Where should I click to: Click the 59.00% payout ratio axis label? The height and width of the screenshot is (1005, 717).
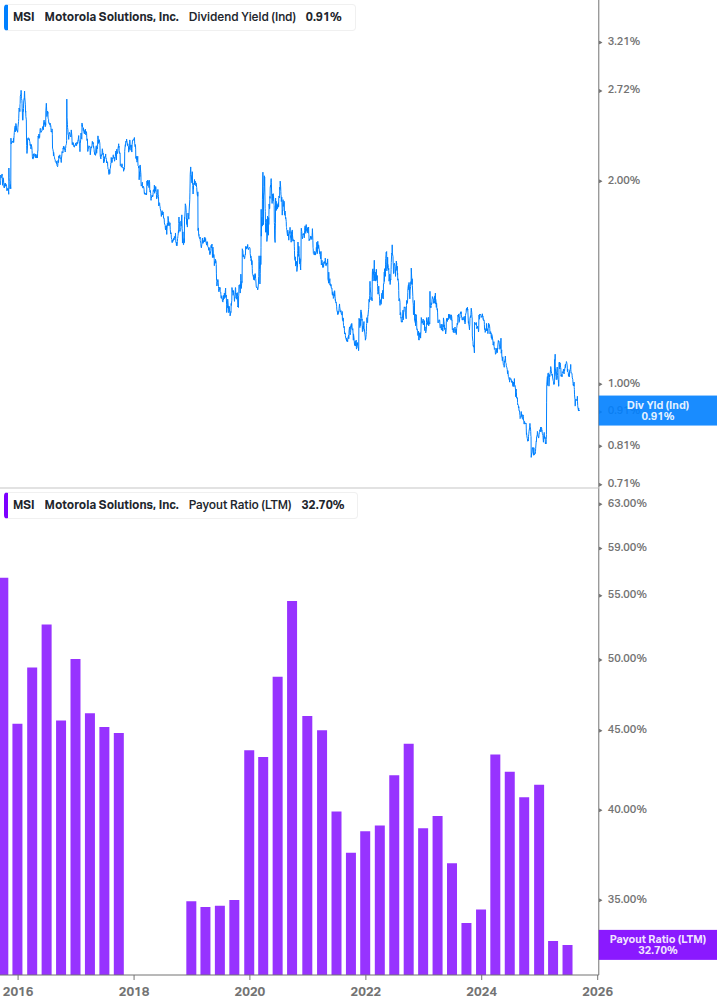click(x=627, y=547)
